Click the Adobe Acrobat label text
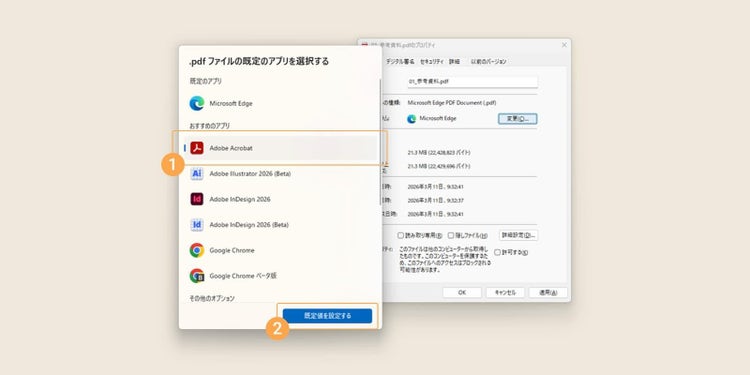This screenshot has width=750, height=375. coord(231,148)
